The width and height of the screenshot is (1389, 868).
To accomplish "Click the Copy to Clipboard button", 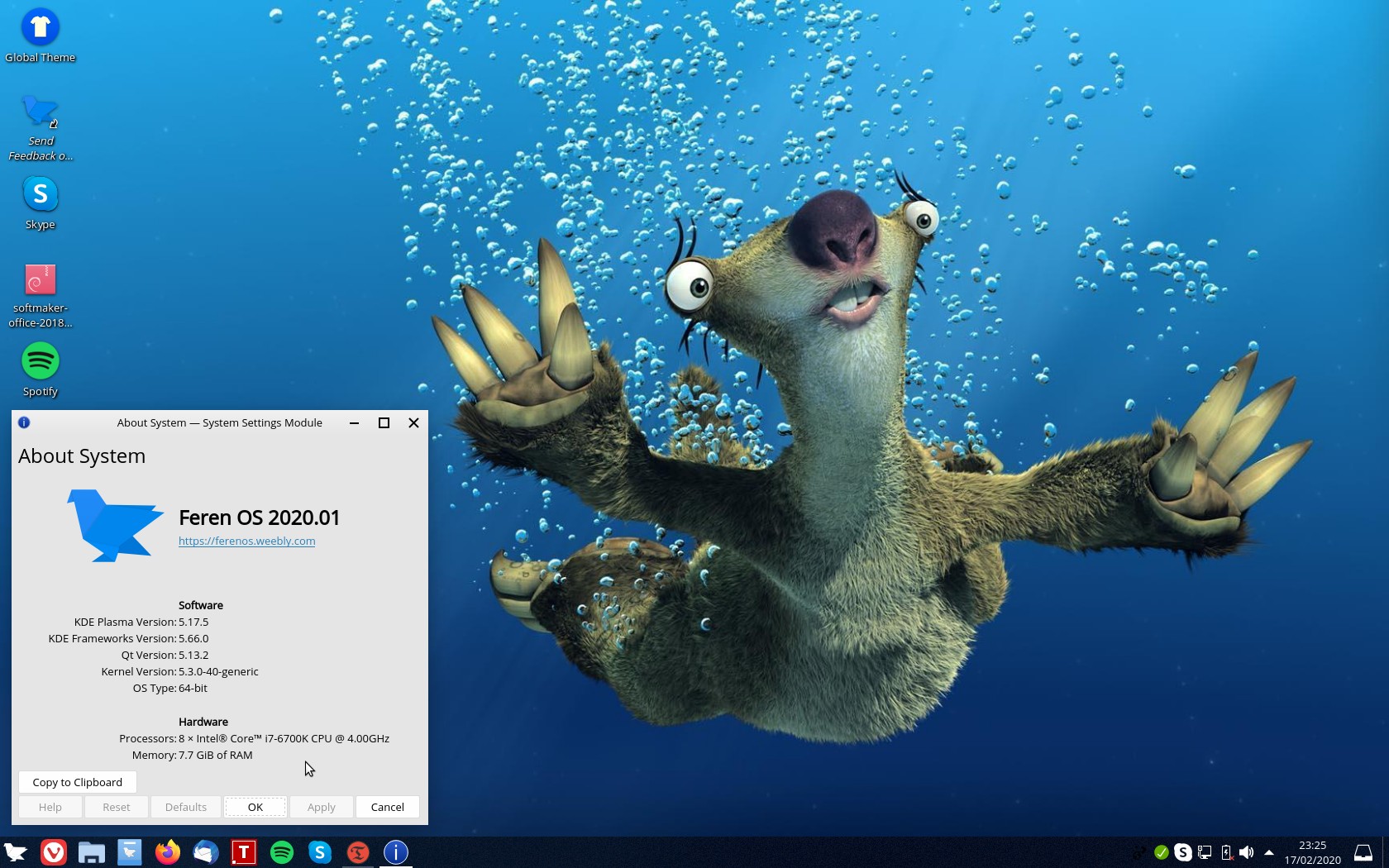I will (x=78, y=782).
